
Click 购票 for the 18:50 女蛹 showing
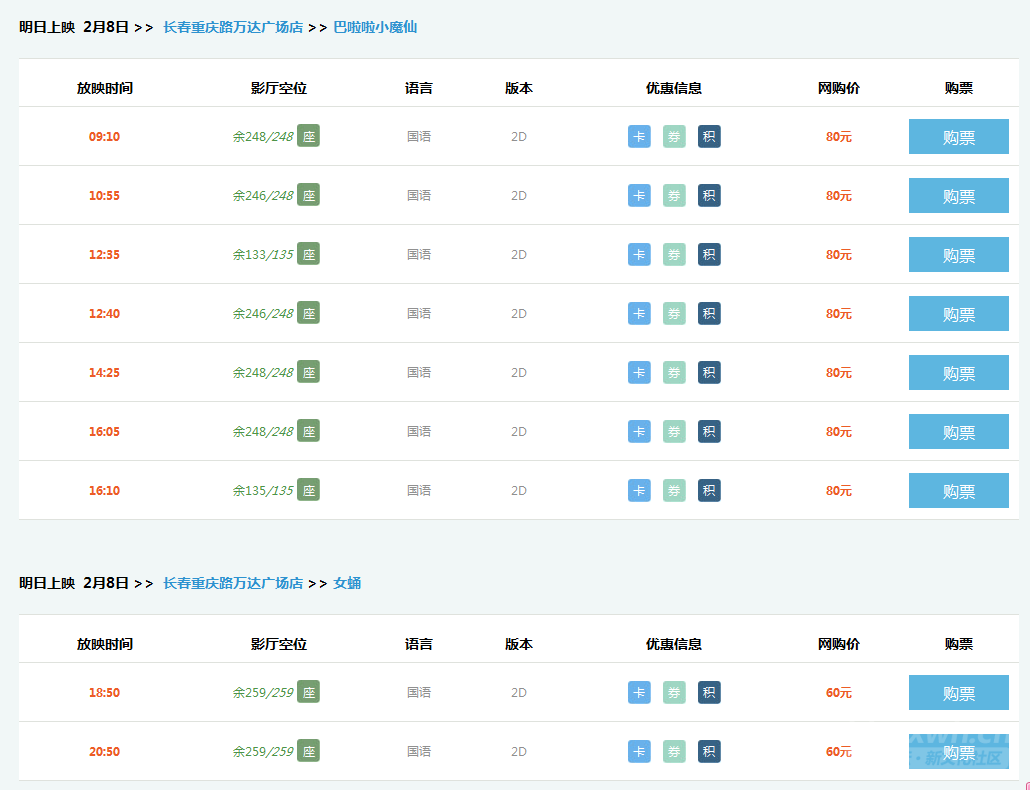[958, 693]
